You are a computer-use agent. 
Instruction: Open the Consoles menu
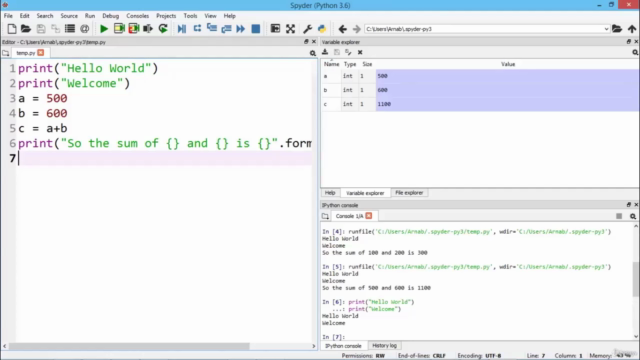138,16
